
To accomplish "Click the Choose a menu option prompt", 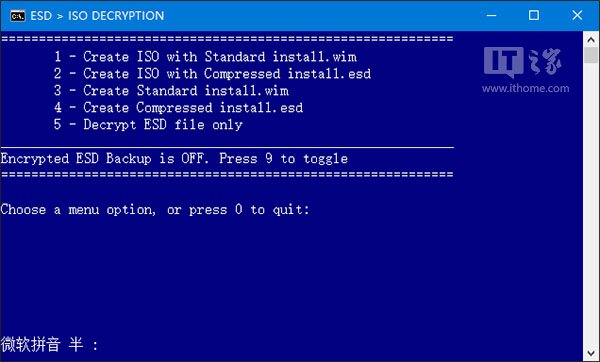I will (x=155, y=209).
